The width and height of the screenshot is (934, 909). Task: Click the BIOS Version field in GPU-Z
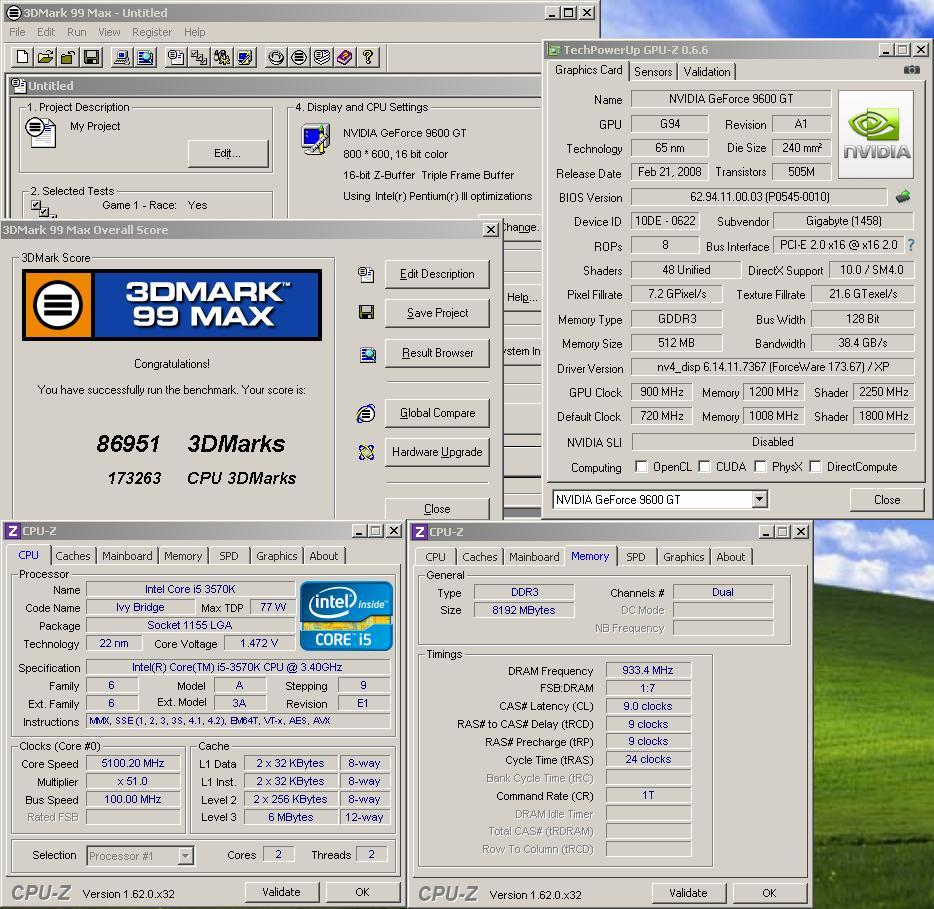[759, 197]
